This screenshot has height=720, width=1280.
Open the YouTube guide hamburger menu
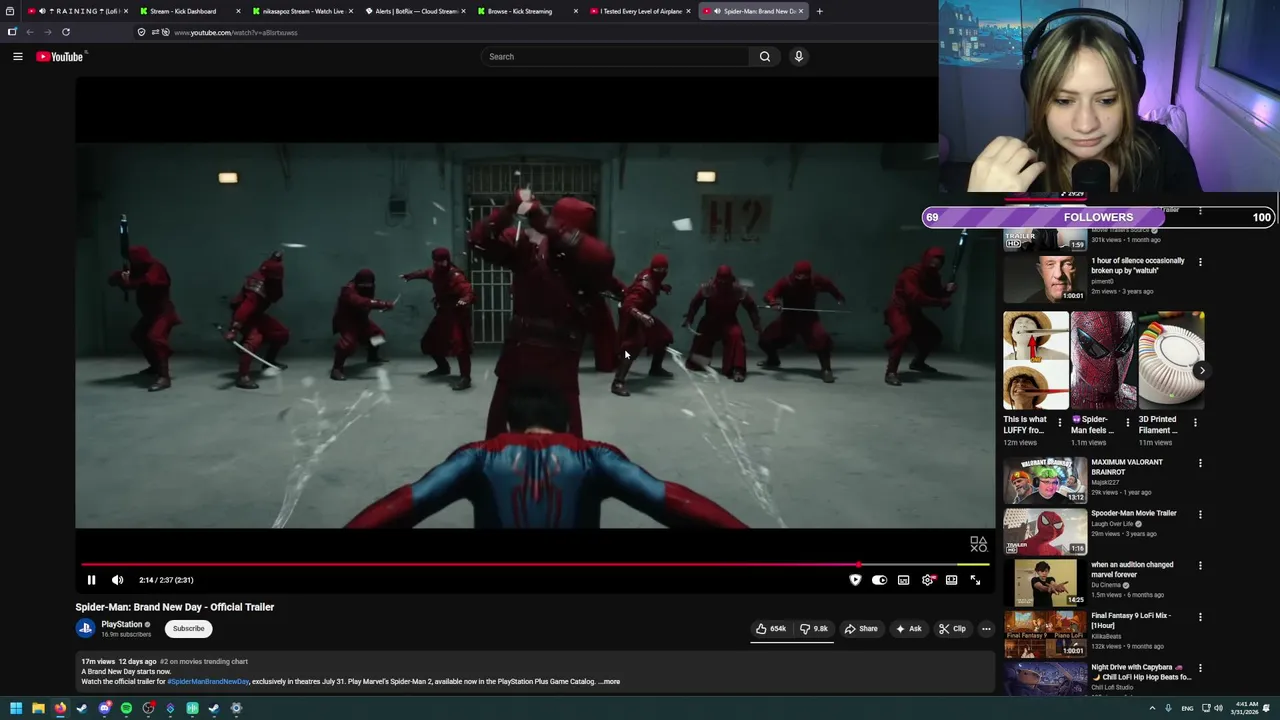coord(18,57)
